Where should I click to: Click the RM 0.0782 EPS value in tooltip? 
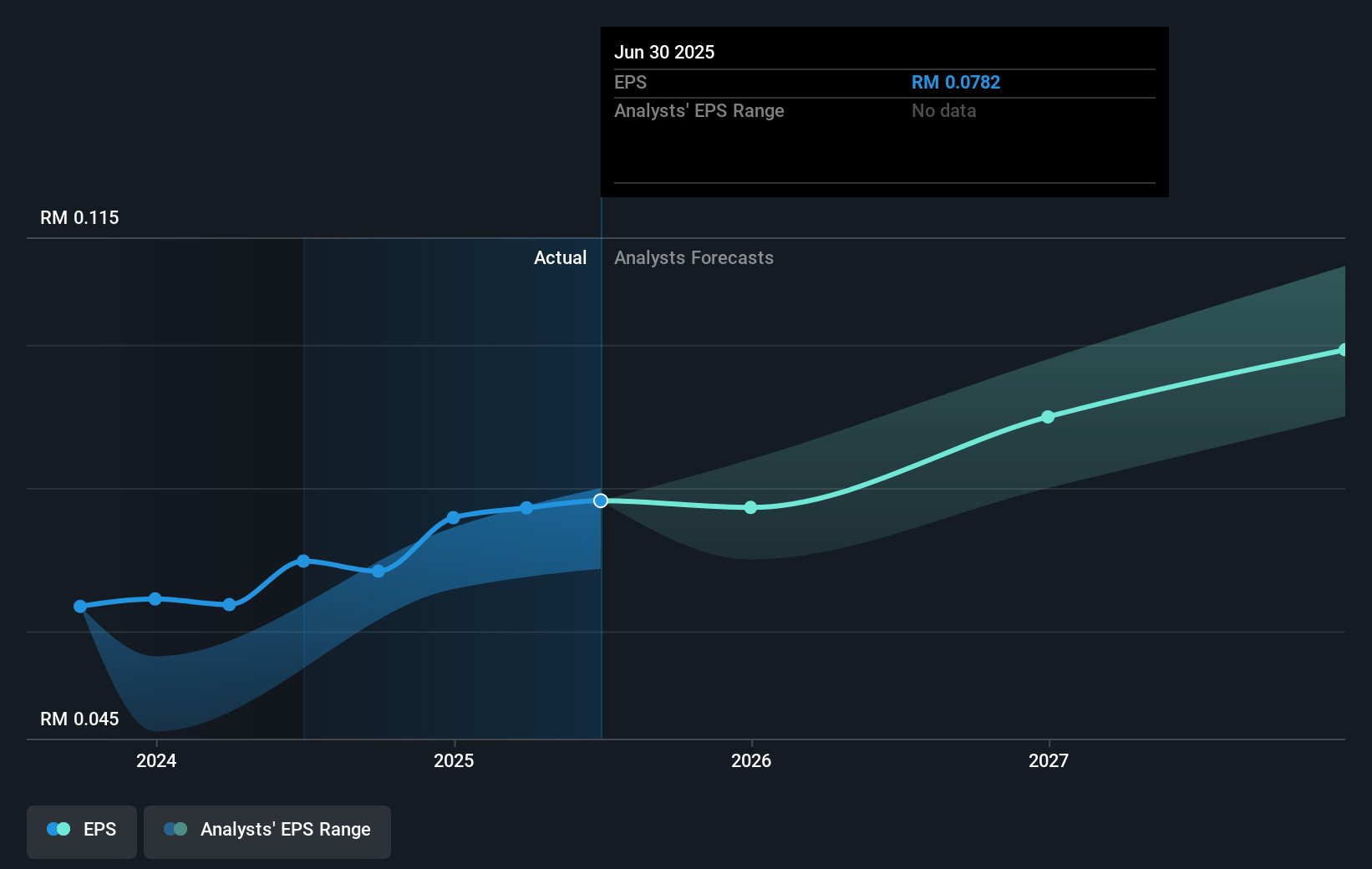pyautogui.click(x=955, y=82)
